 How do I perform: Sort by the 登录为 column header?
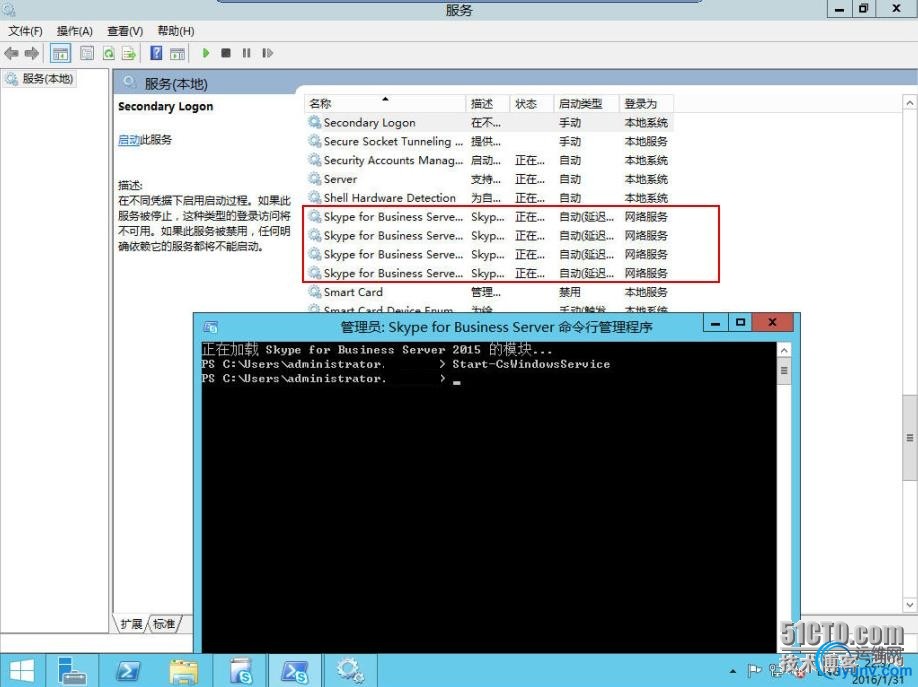646,104
